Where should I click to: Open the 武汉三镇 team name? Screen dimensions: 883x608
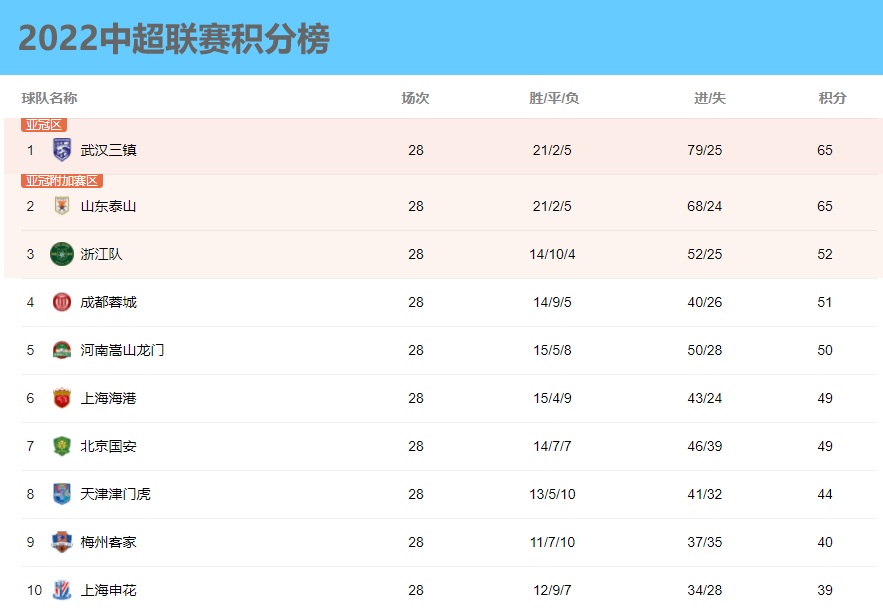pyautogui.click(x=108, y=150)
